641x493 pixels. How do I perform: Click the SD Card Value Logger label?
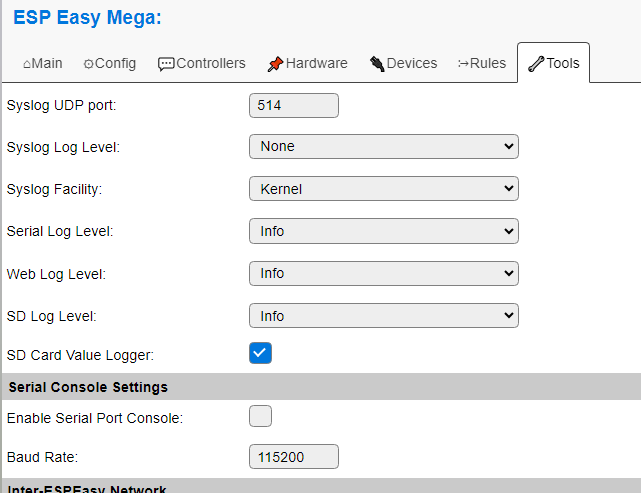tap(81, 355)
